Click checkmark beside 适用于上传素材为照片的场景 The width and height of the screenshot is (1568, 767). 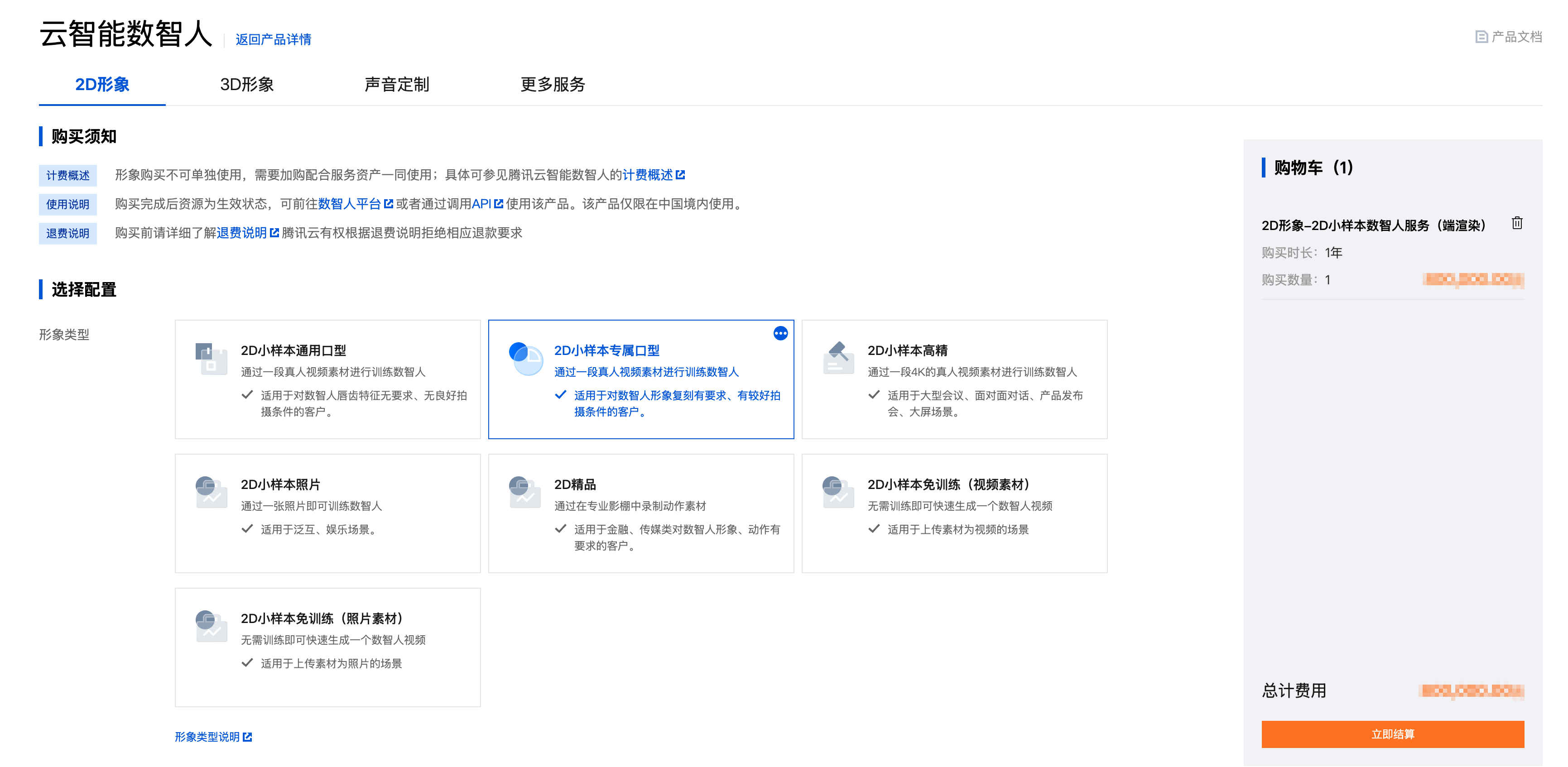(x=247, y=663)
